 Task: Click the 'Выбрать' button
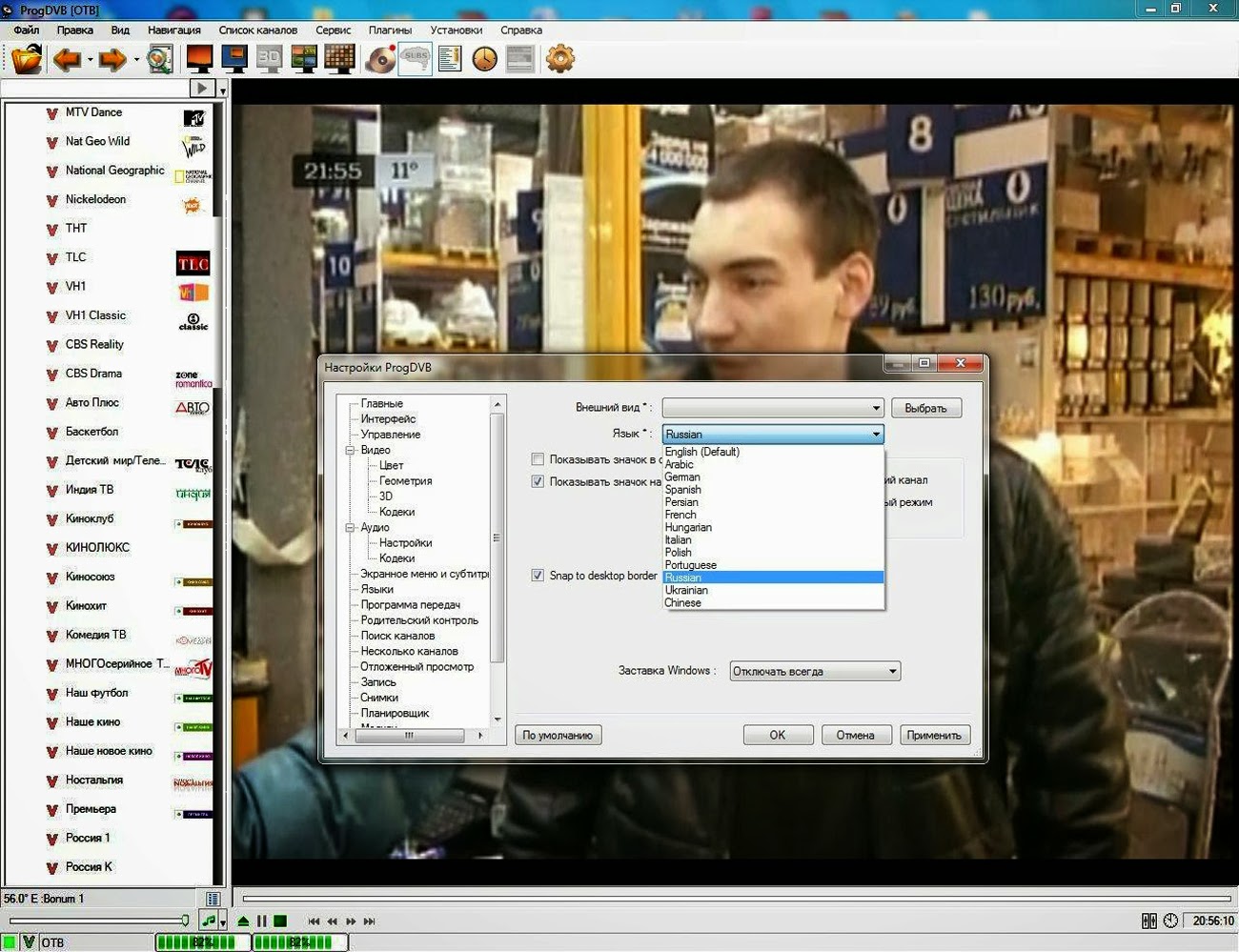coord(926,408)
